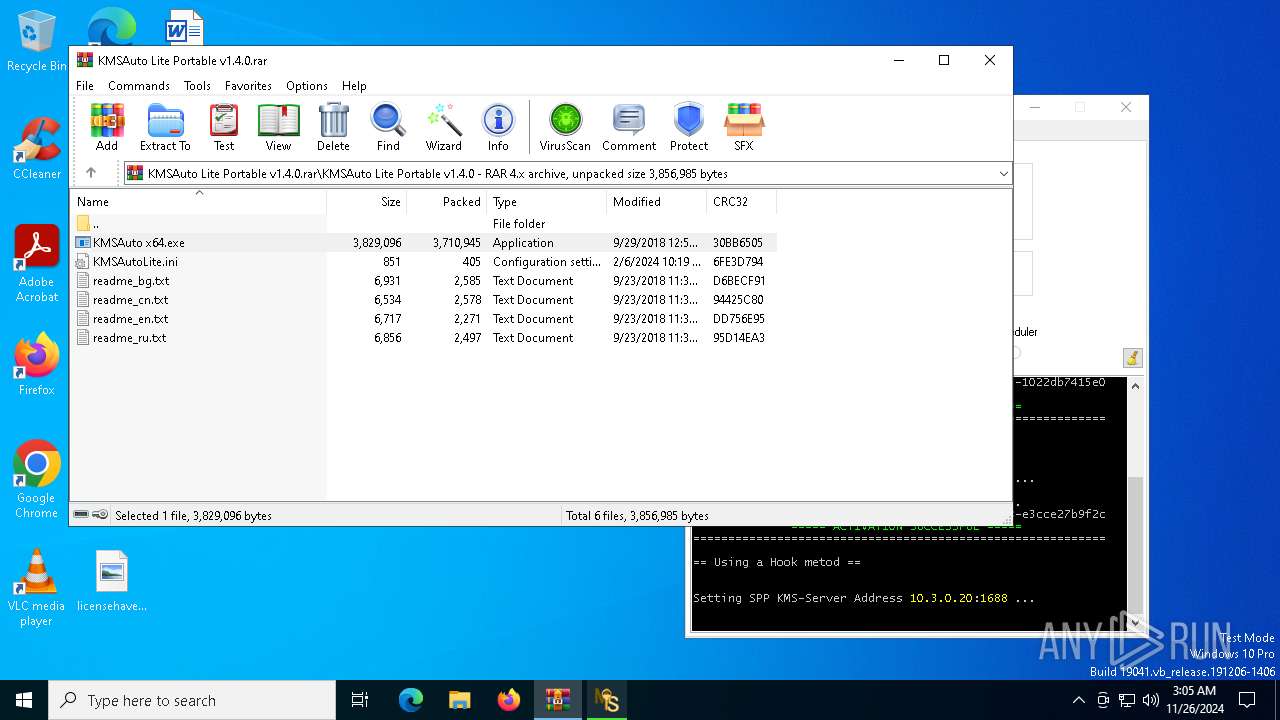The image size is (1280, 720).
Task: Go up one folder level arrow
Action: [91, 173]
